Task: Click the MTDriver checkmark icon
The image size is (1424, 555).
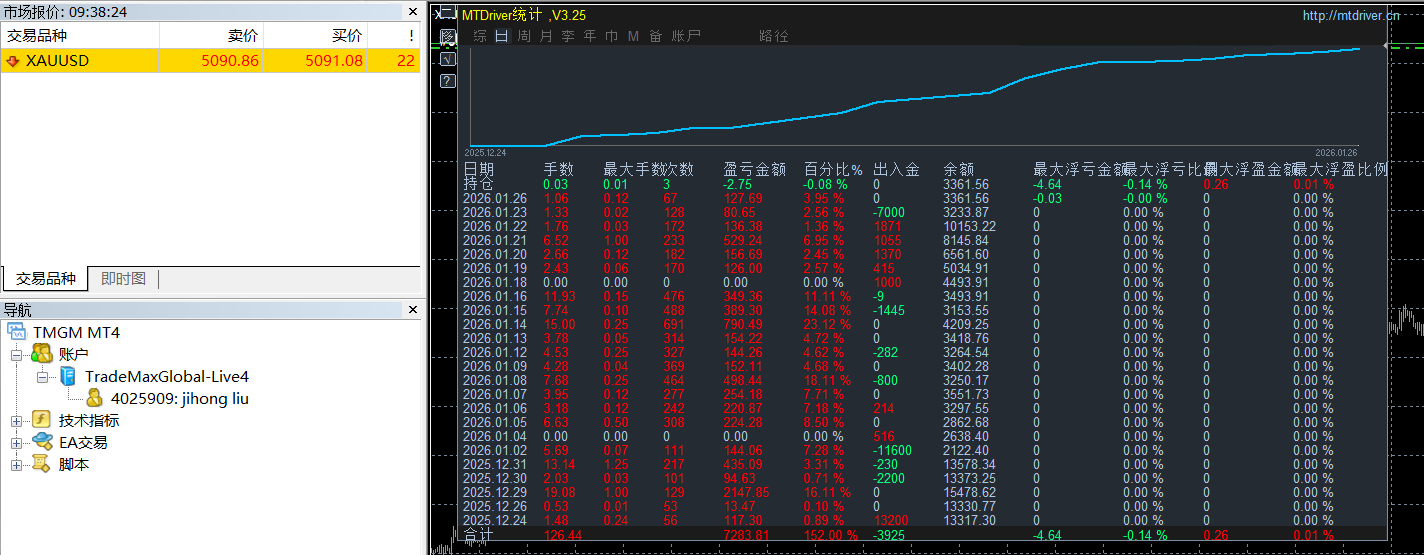Action: 448,59
